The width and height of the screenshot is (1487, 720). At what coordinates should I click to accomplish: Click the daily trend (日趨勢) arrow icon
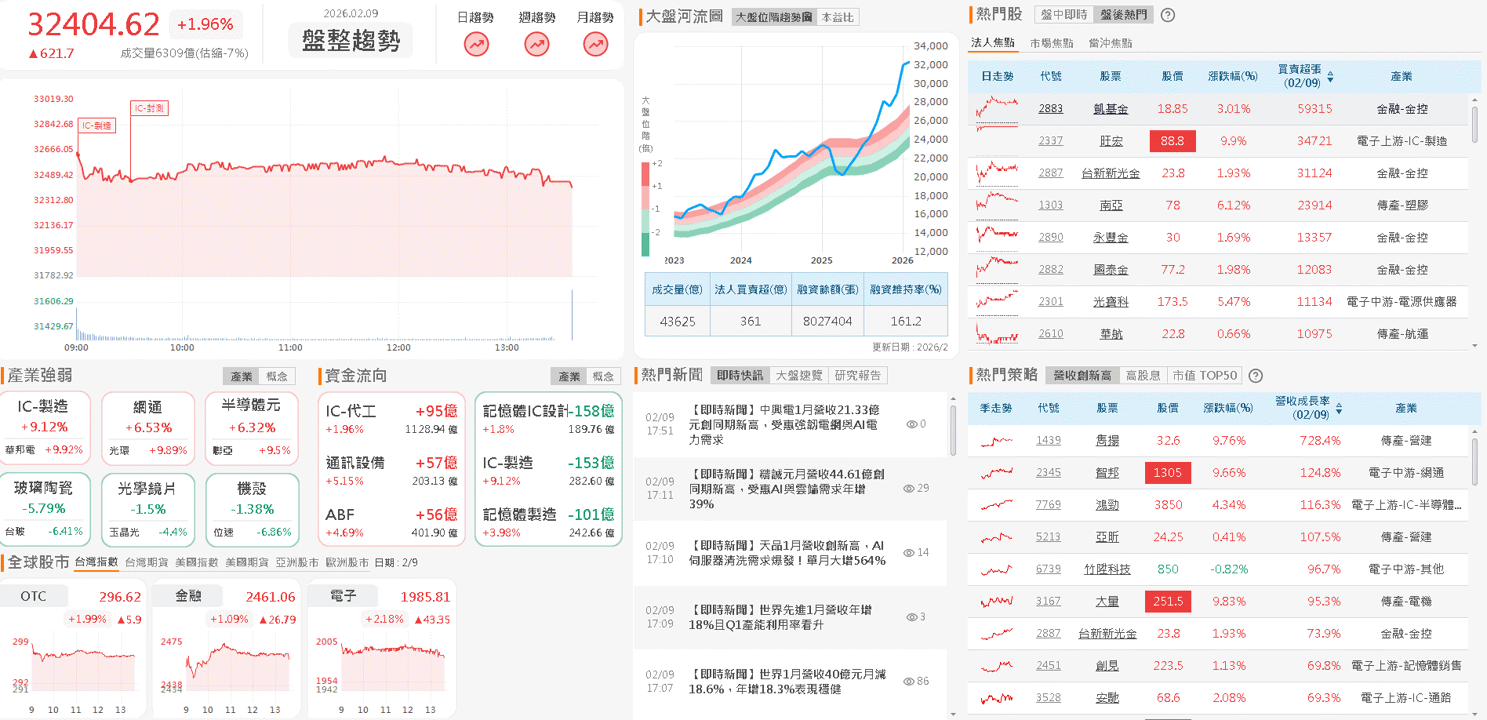[x=477, y=44]
